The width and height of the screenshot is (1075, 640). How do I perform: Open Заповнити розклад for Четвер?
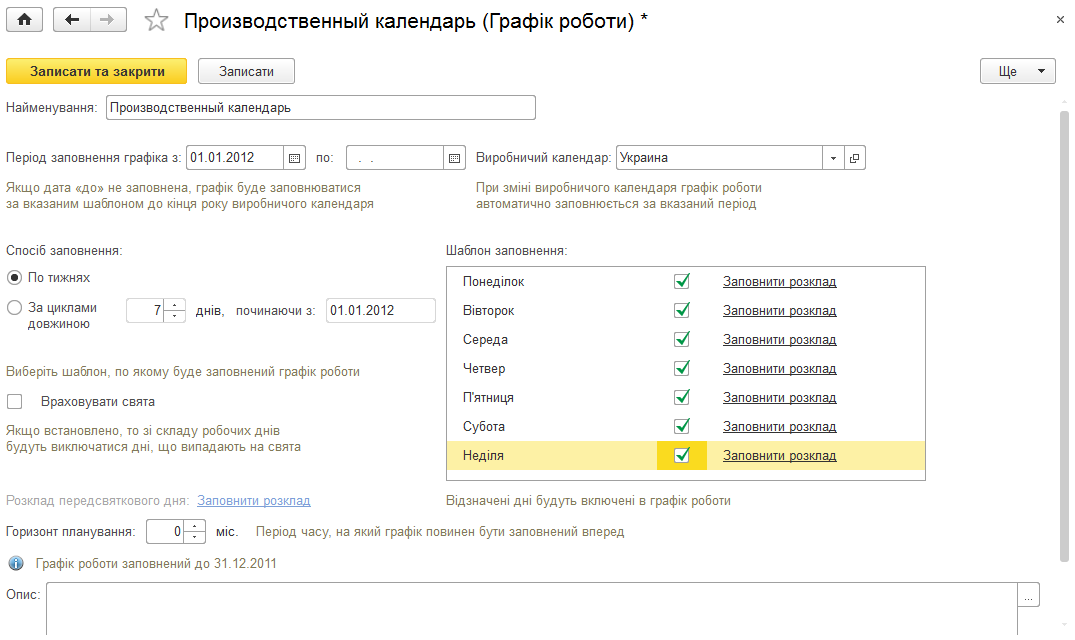tap(780, 369)
